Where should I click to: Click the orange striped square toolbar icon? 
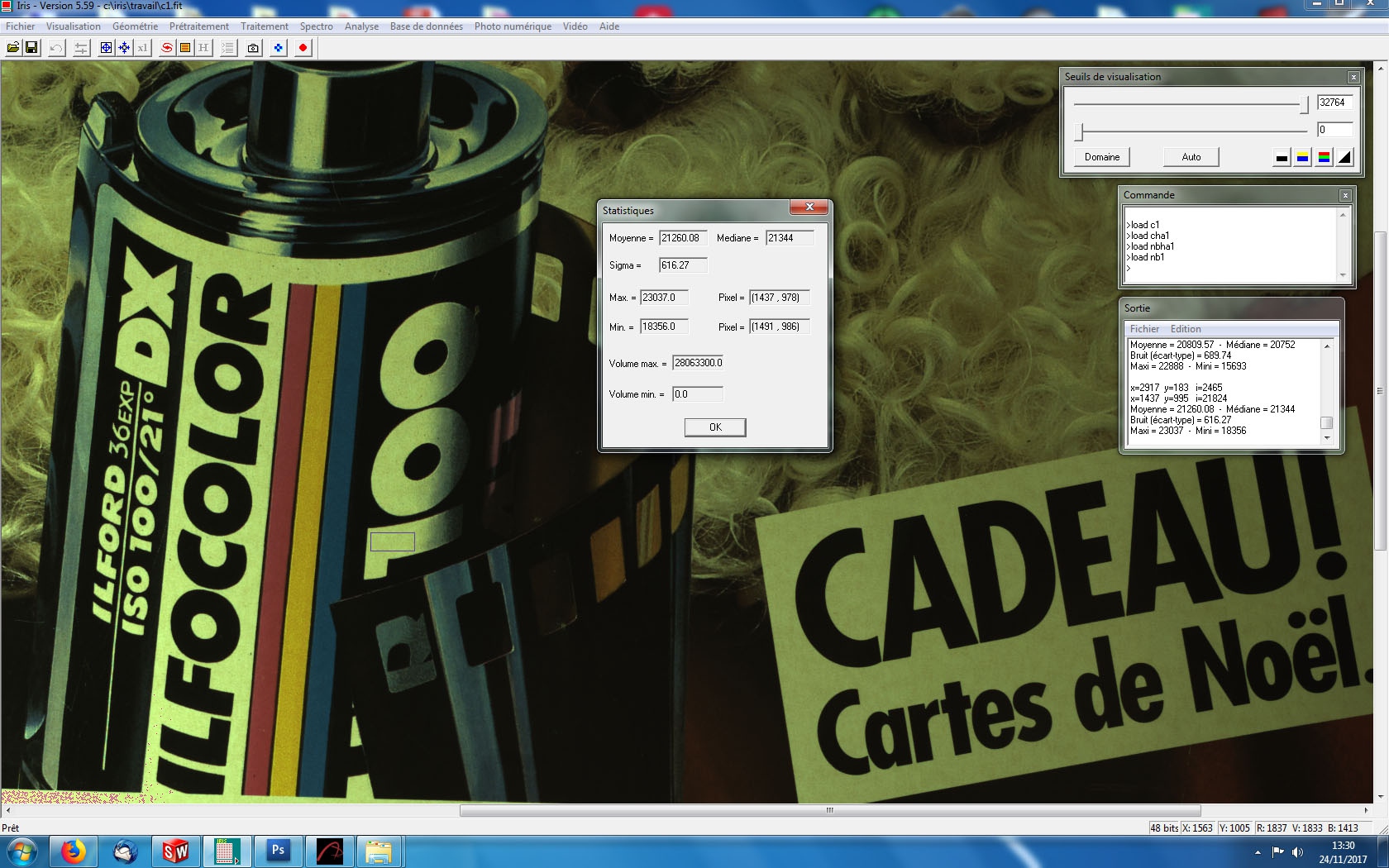coord(185,48)
